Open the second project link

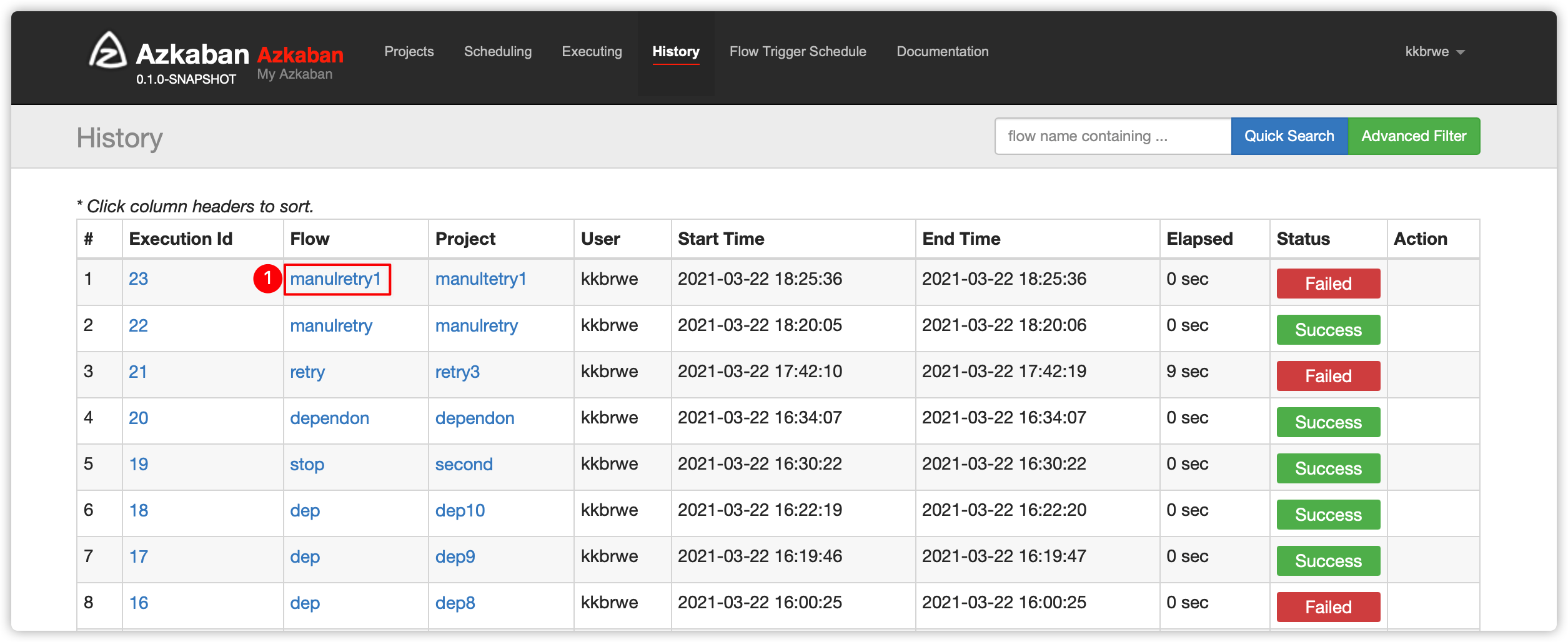(x=464, y=464)
